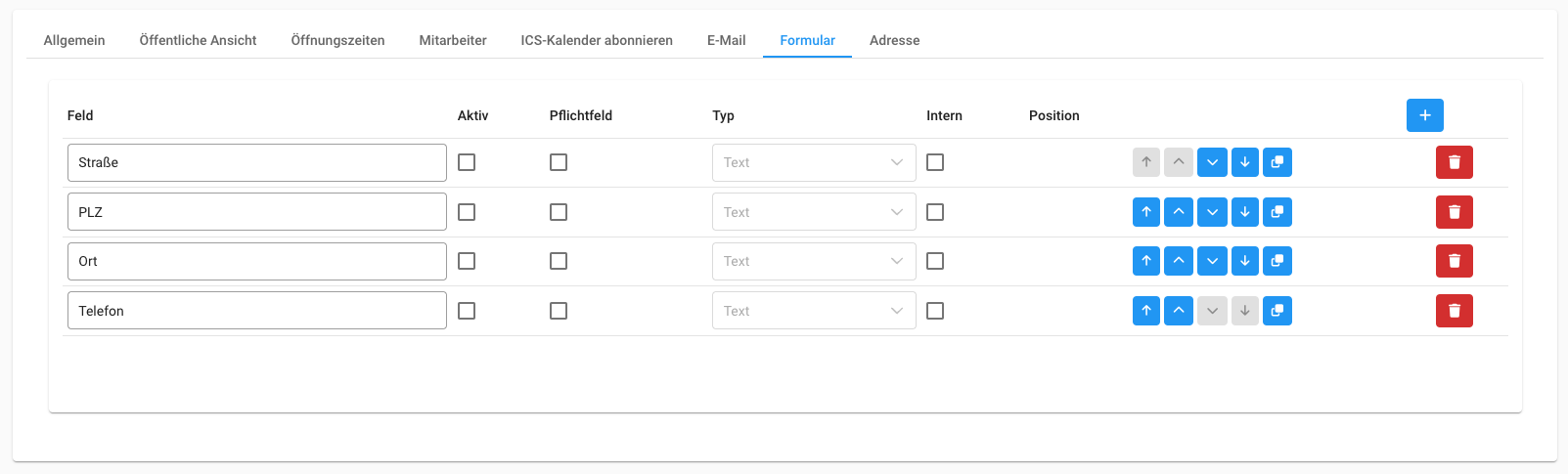Delete the Straße field row

pos(1454,162)
